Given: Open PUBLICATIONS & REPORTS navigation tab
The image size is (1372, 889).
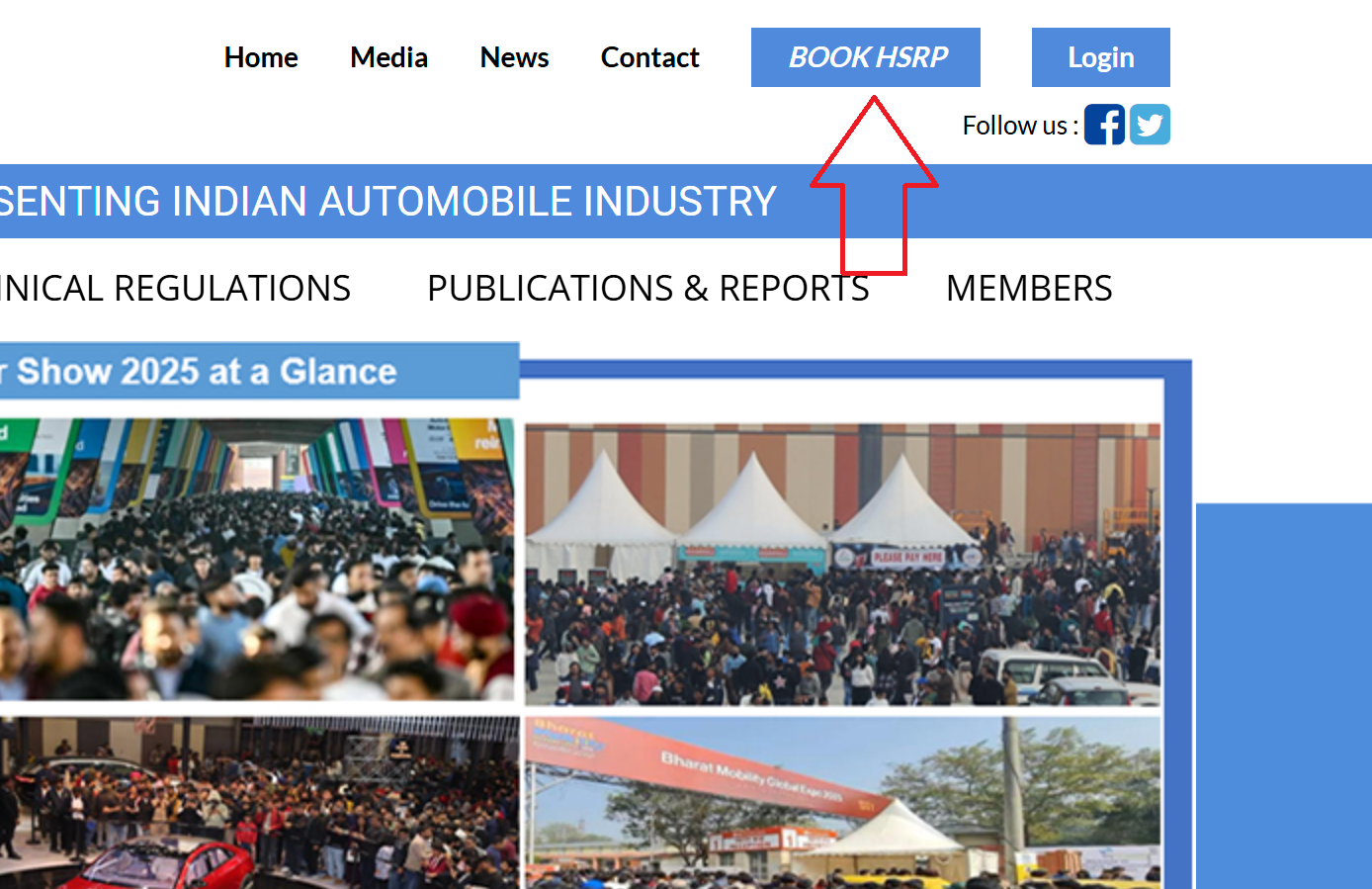Looking at the screenshot, I should coord(647,288).
